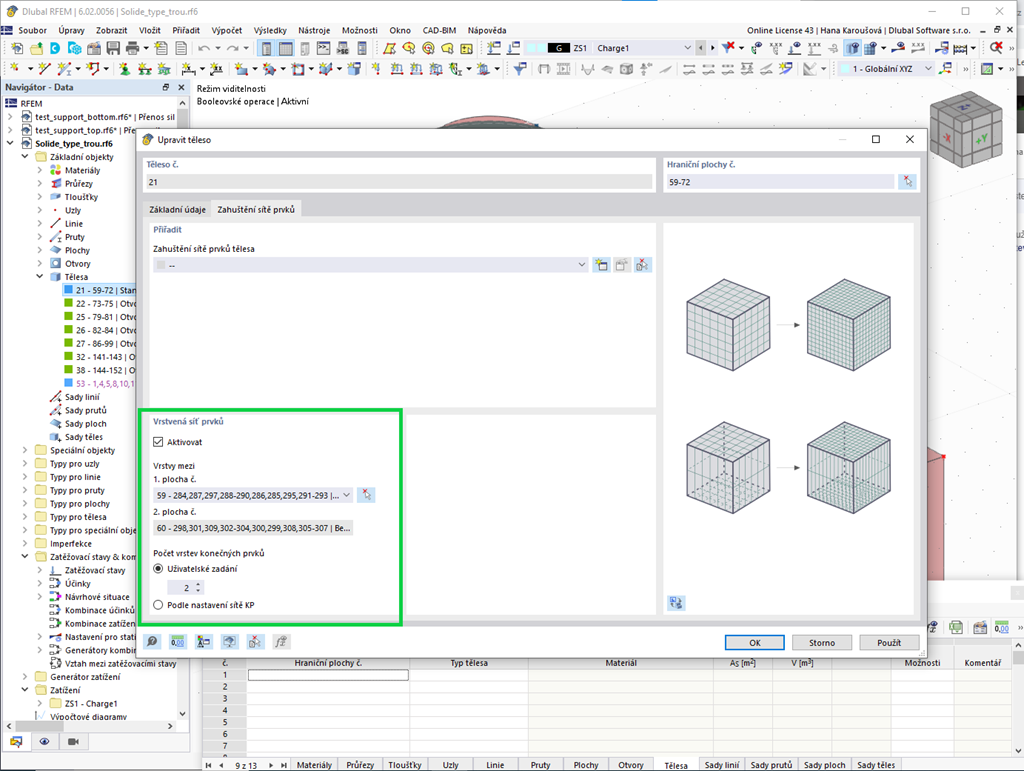1024x771 pixels.
Task: Select the Podle nastavení sítě KP radio
Action: (x=158, y=605)
